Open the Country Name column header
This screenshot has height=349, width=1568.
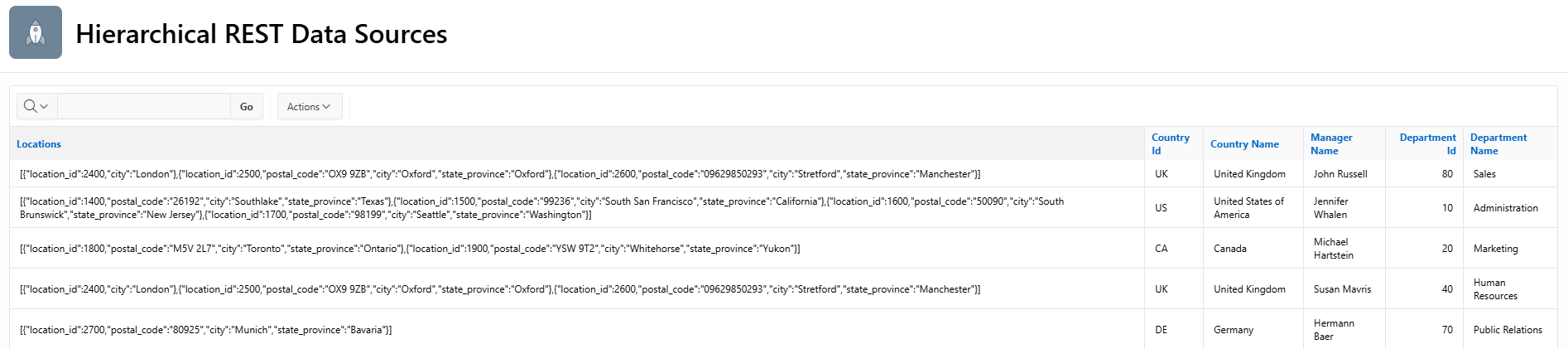tap(1244, 144)
